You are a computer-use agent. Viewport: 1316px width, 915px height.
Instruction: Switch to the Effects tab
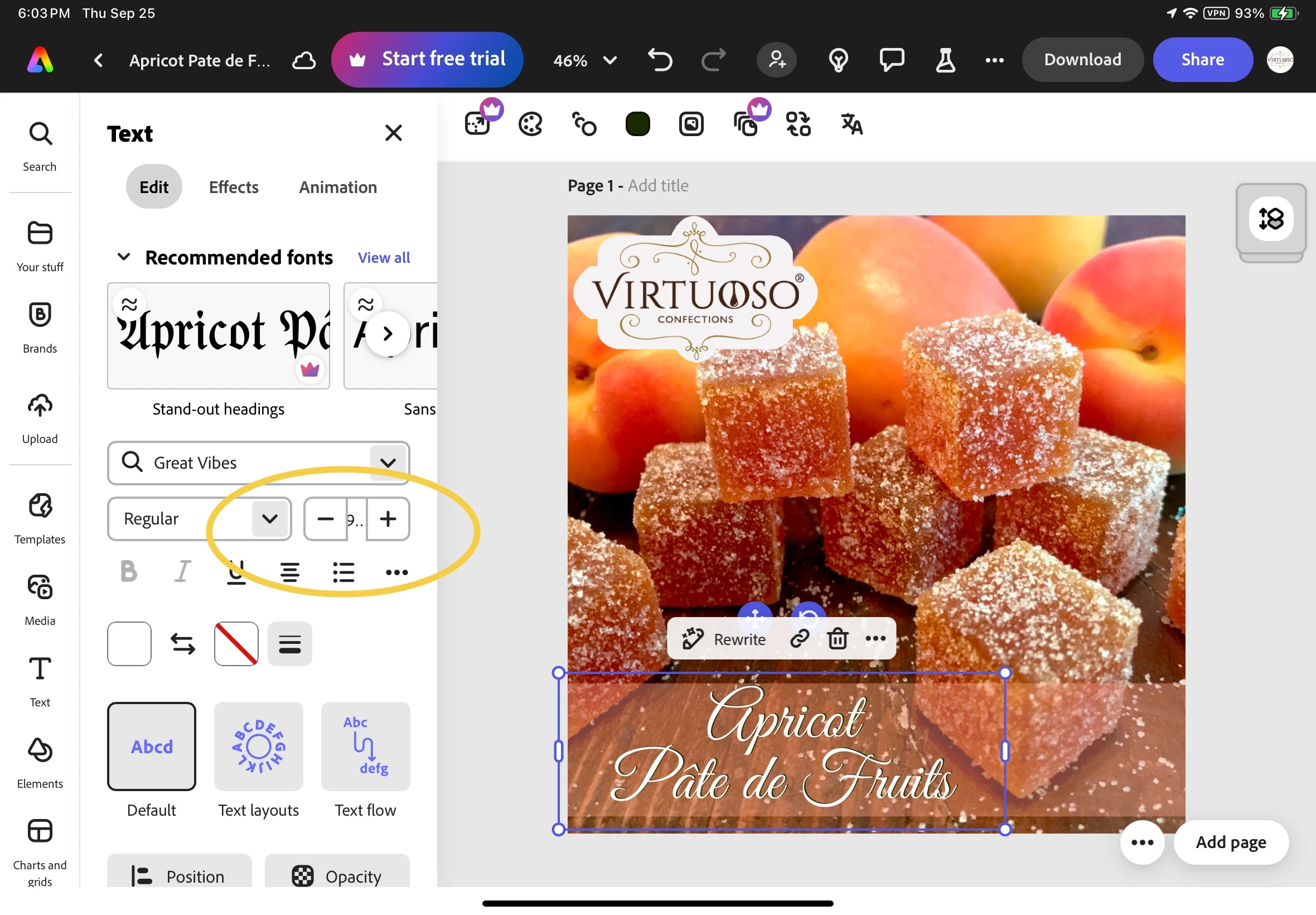pos(233,187)
